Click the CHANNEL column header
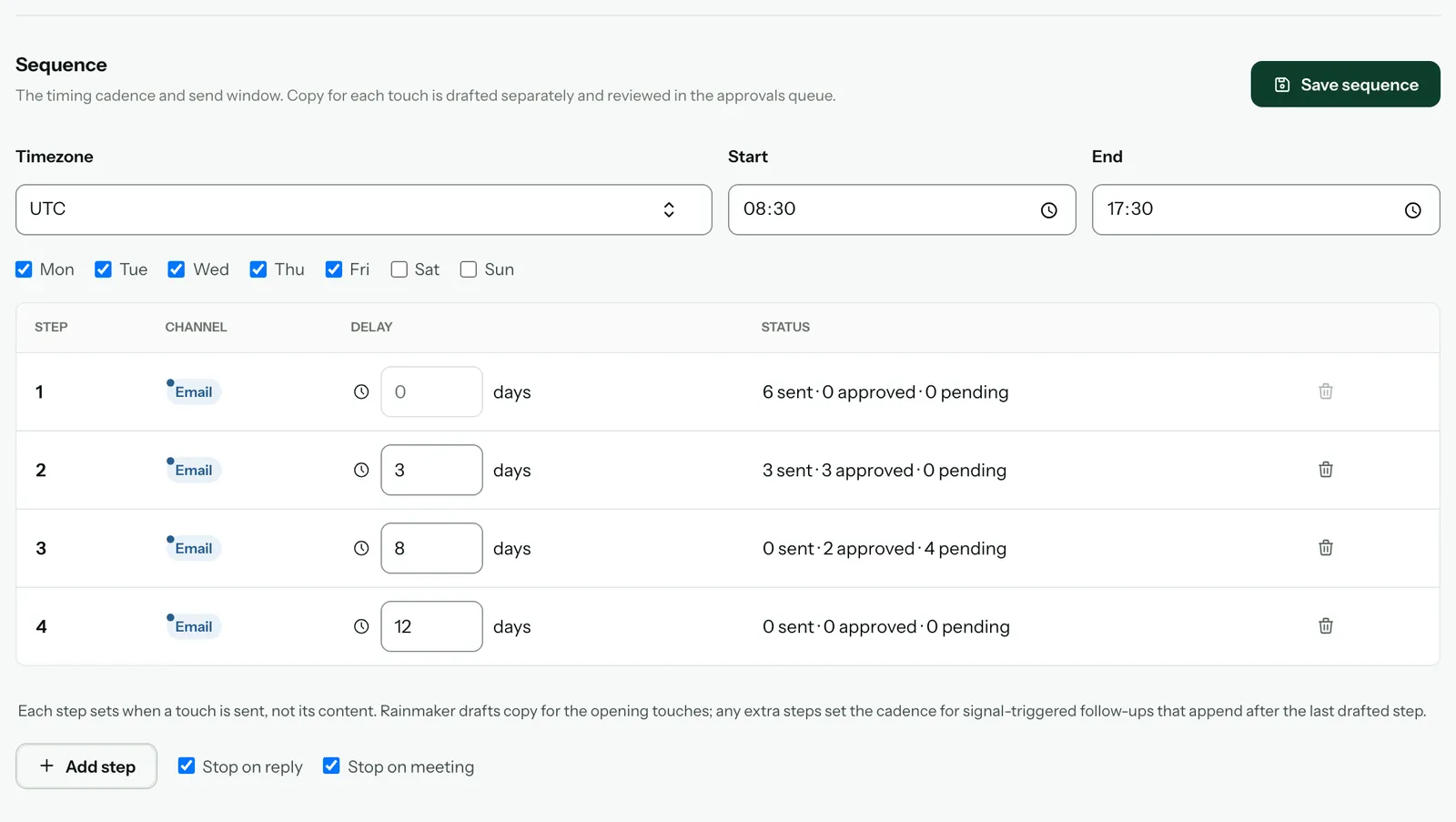The width and height of the screenshot is (1456, 822). pyautogui.click(x=196, y=327)
